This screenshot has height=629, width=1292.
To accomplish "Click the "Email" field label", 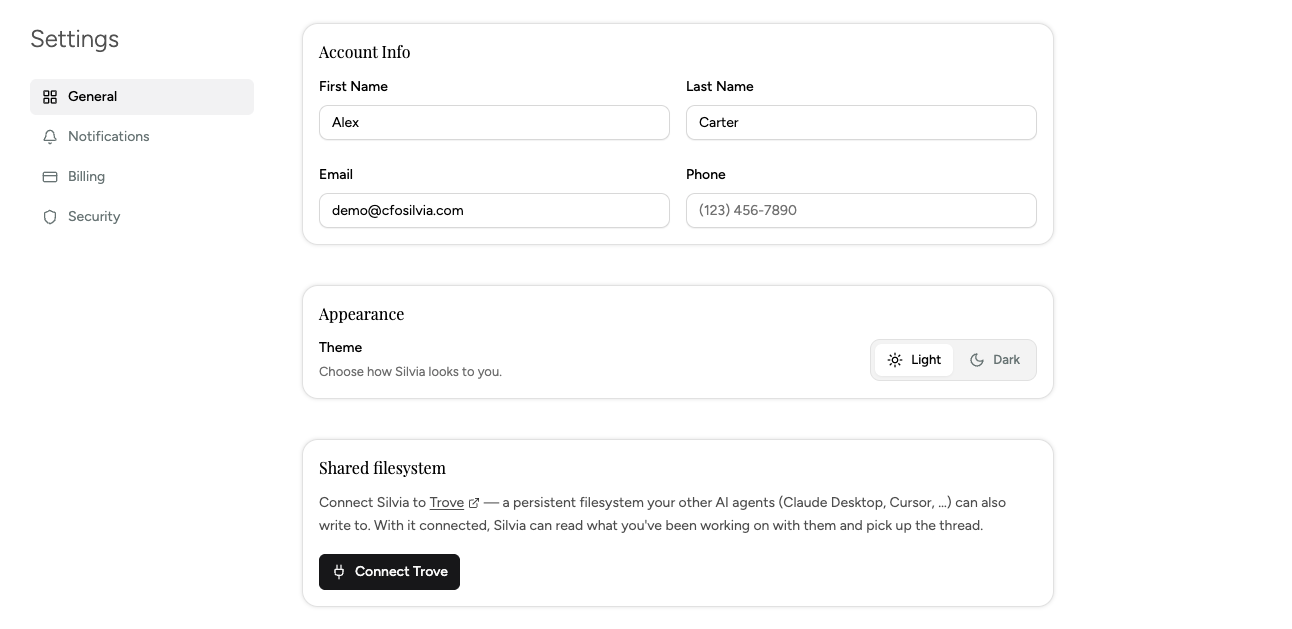I will pos(336,174).
